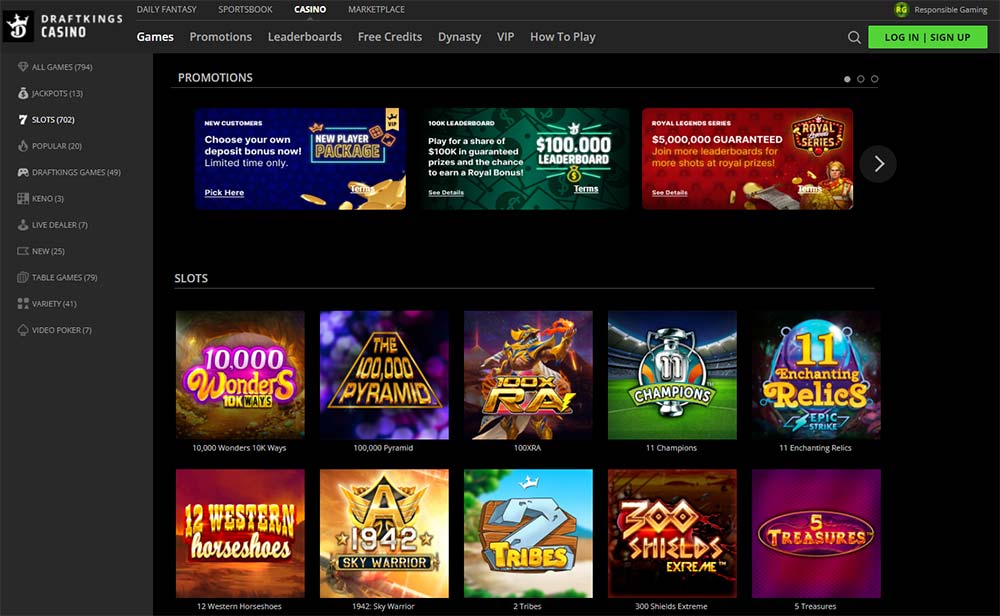
Task: Select SLOTS (702) category
Action: coord(53,120)
